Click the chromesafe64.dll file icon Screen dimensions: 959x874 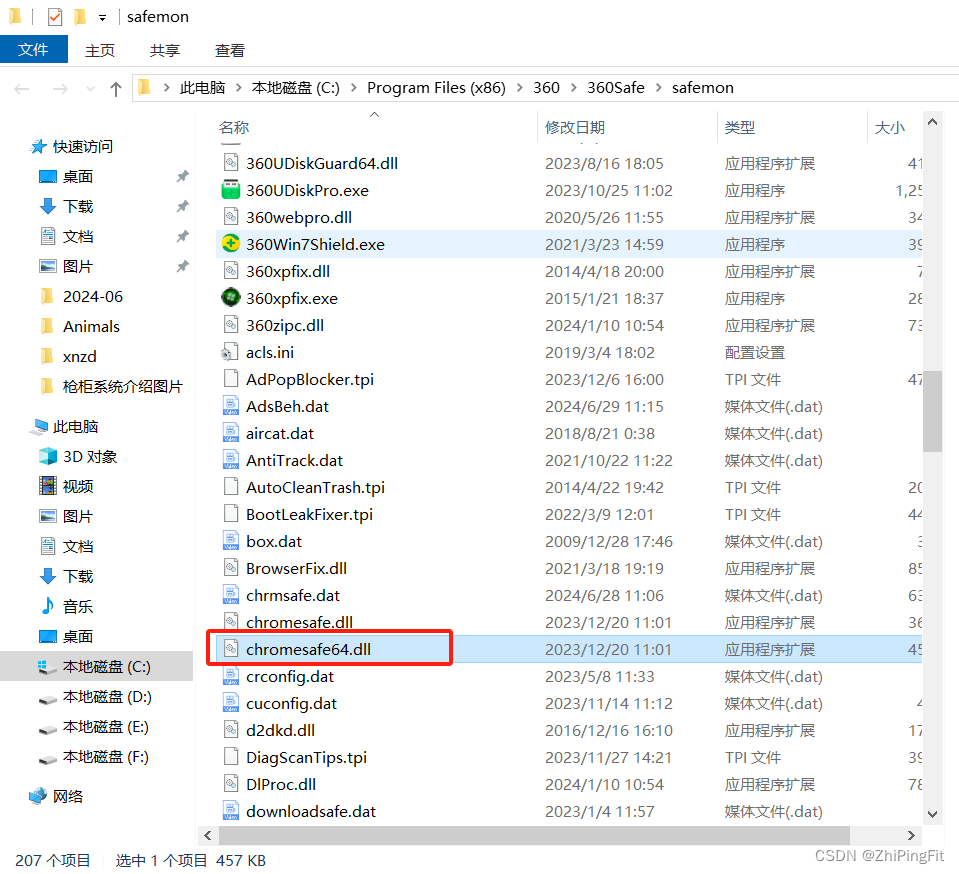[x=231, y=649]
